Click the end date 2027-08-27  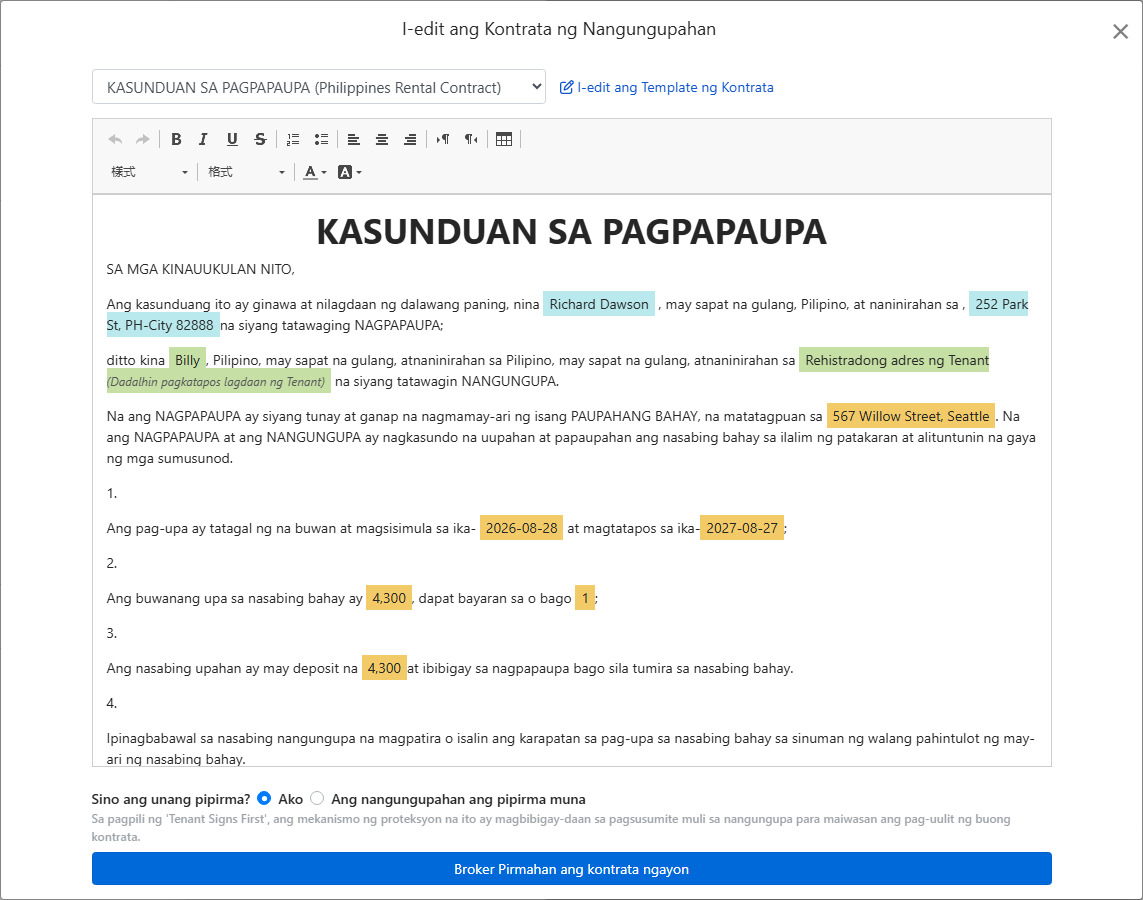click(741, 528)
